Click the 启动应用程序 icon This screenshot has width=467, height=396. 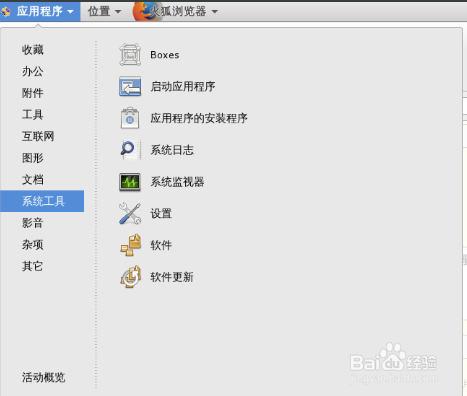pyautogui.click(x=130, y=86)
